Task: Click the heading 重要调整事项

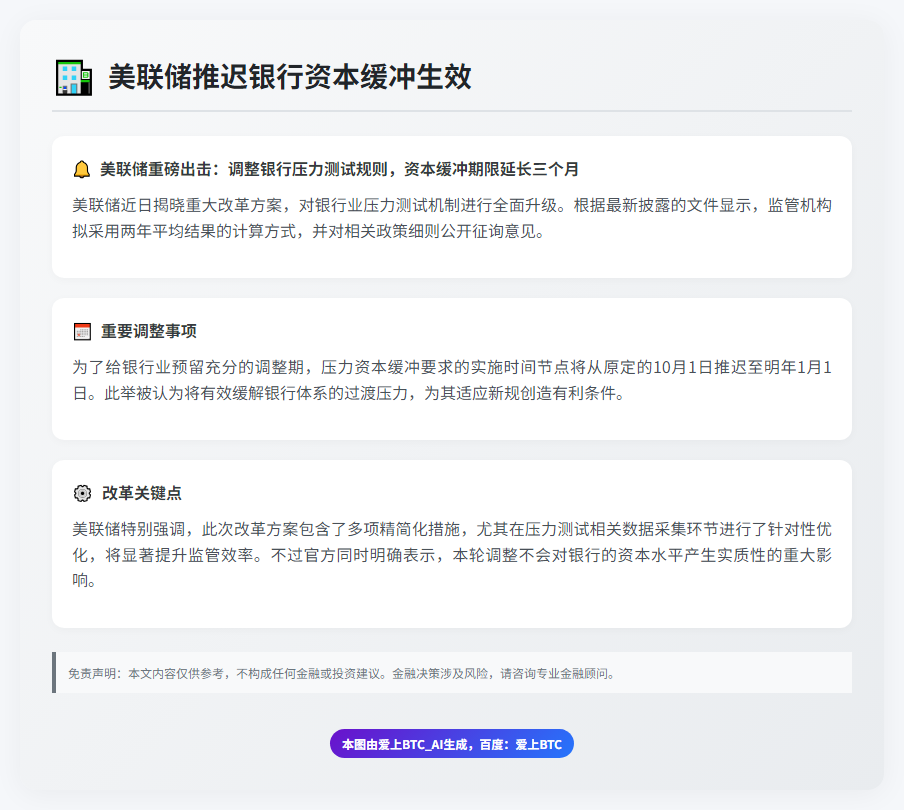Action: tap(149, 331)
